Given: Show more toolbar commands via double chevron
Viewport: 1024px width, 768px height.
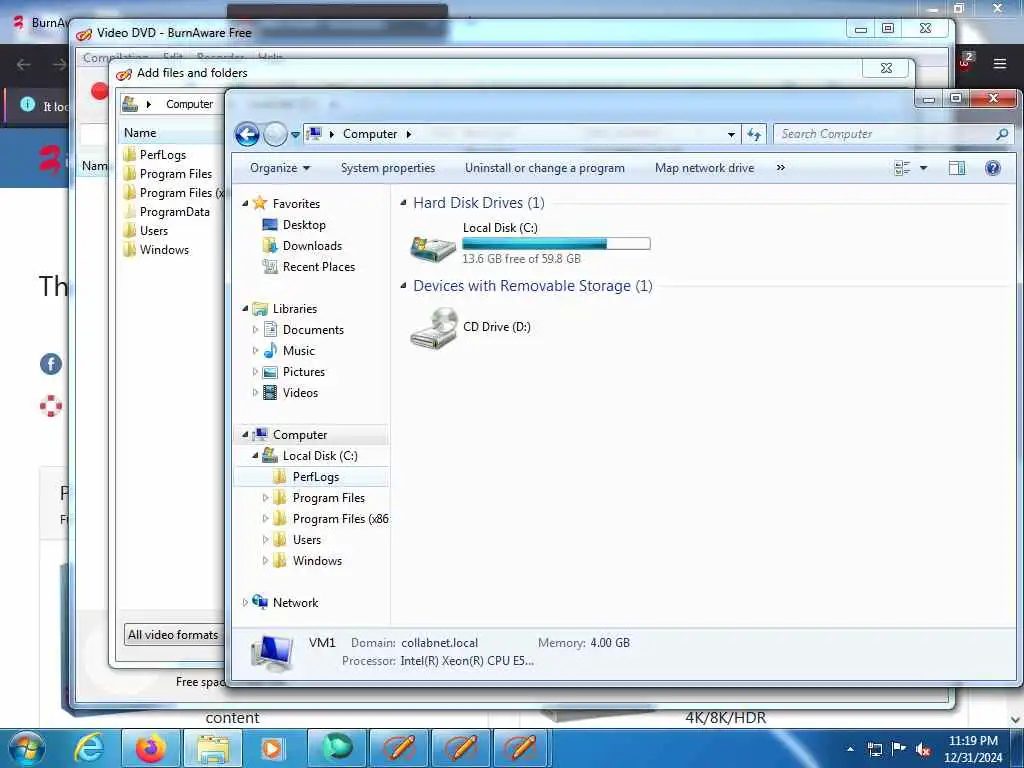Looking at the screenshot, I should tap(780, 168).
